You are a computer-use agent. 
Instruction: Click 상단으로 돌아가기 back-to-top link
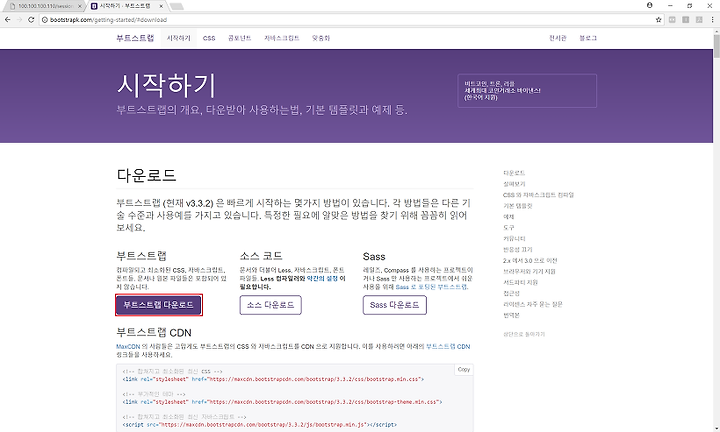tap(524, 335)
